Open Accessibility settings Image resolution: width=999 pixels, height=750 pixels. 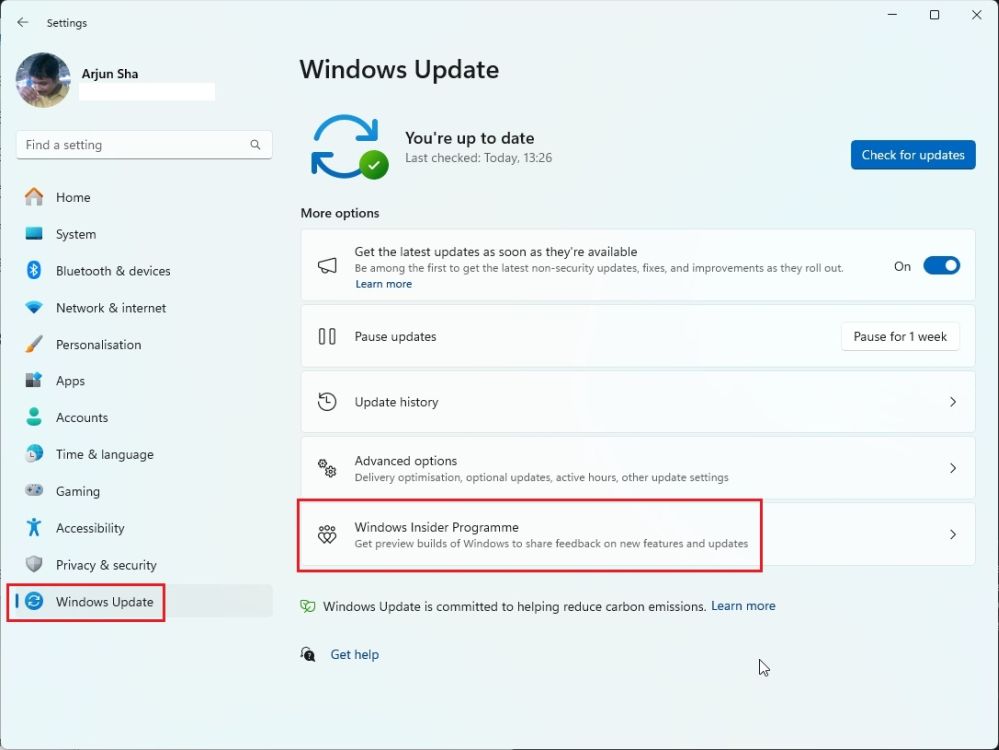(144, 528)
